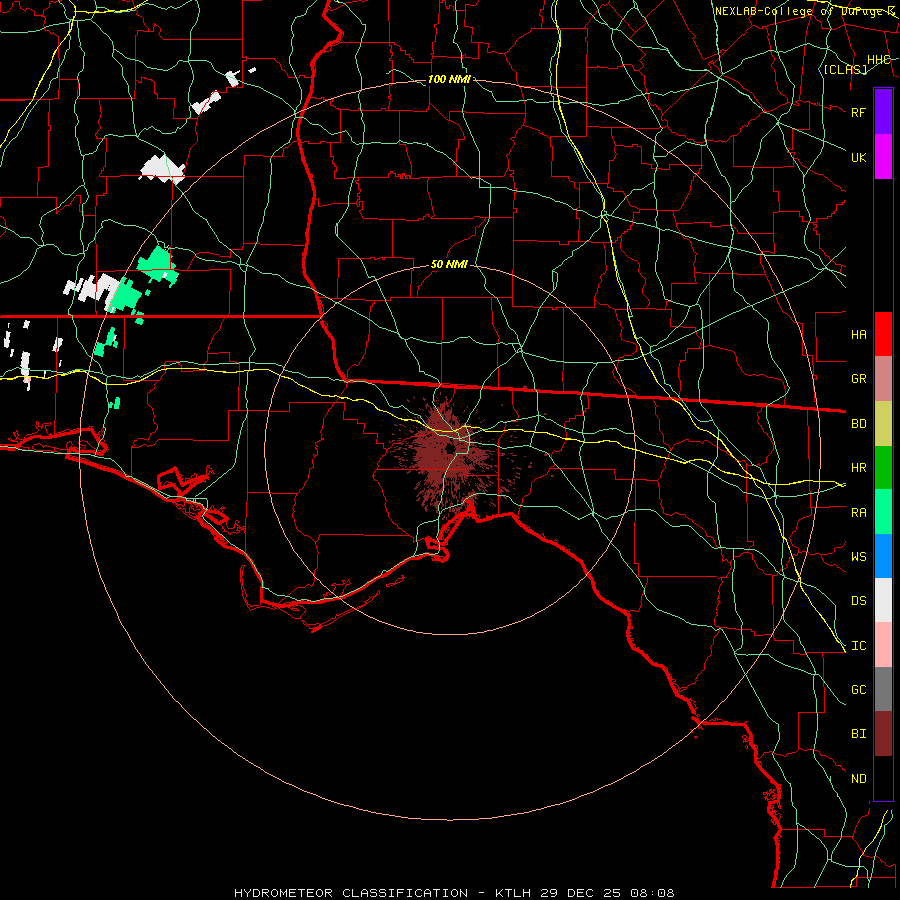
Task: Click the brown biological echo cluster at radar center
Action: [x=449, y=452]
